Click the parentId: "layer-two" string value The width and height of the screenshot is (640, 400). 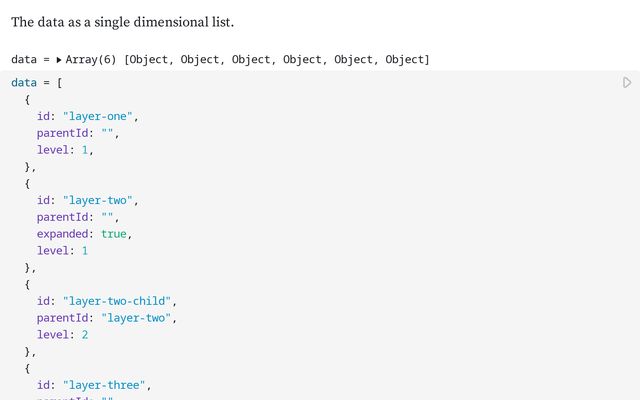coord(132,318)
